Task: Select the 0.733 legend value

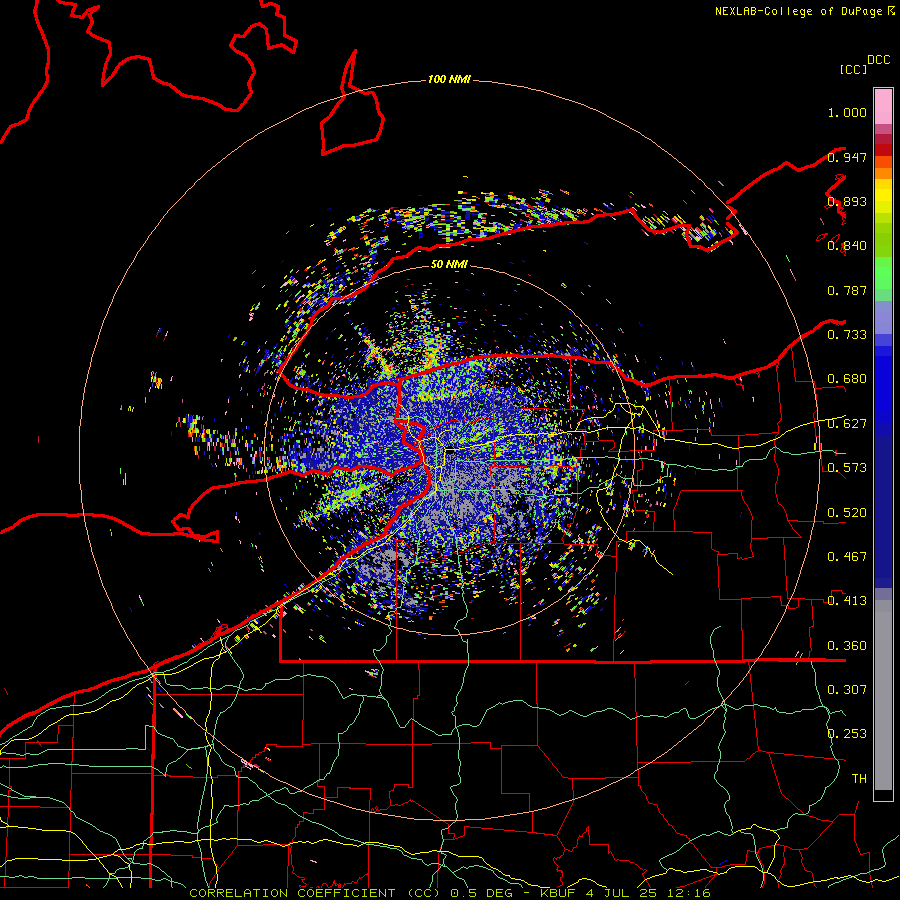Action: click(847, 335)
